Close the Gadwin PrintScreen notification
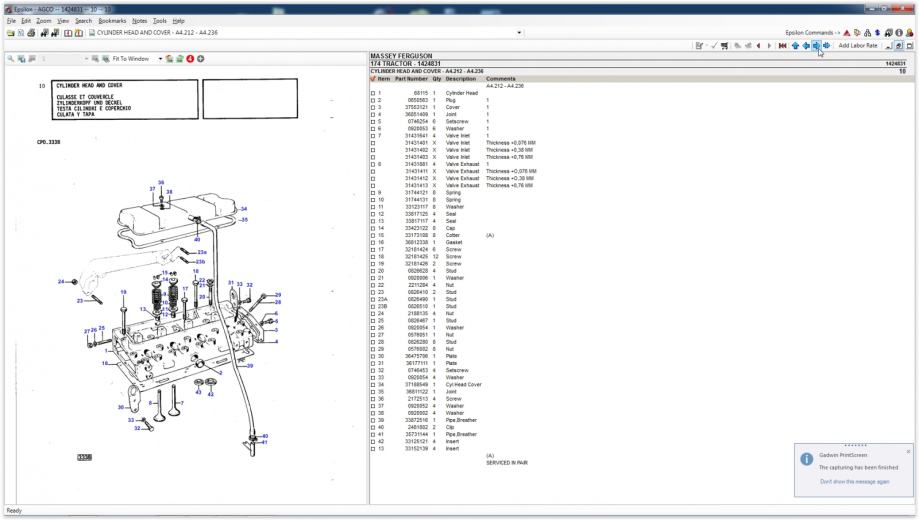This screenshot has height=520, width=919. pyautogui.click(x=908, y=452)
